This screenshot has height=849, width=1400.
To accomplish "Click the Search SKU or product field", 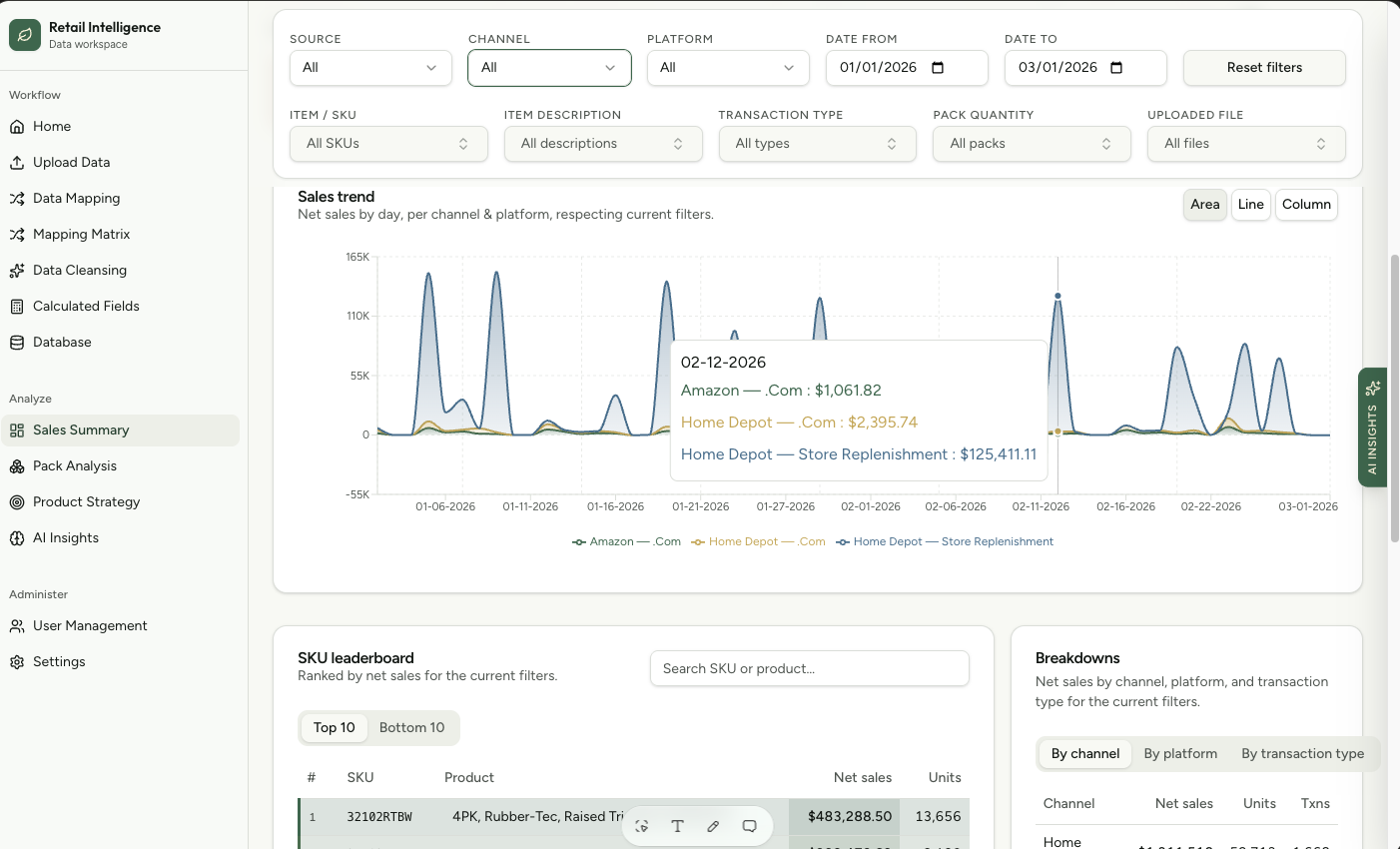I will tap(810, 669).
